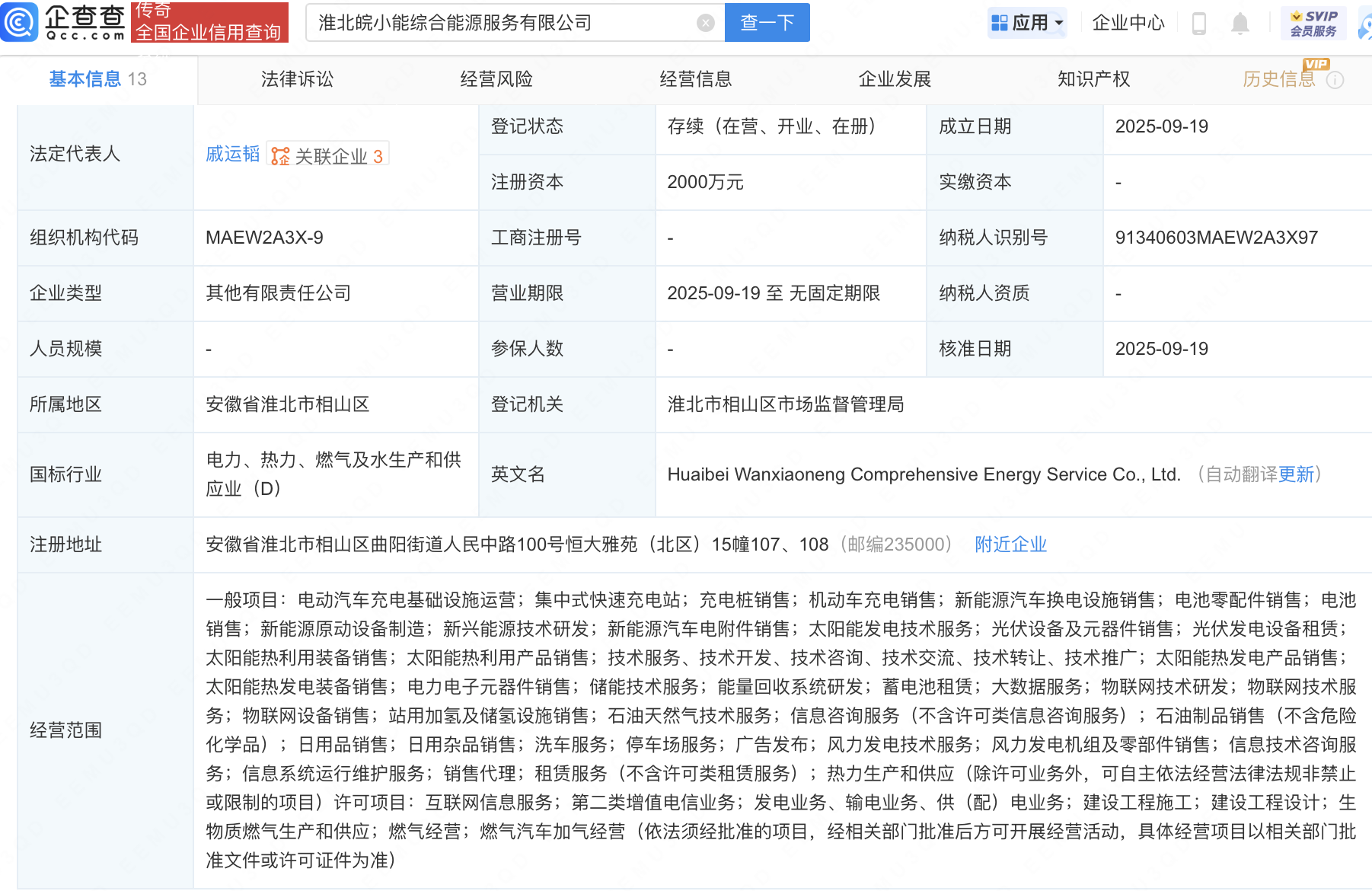1372x891 pixels.
Task: Open notifications via the bell icon
Action: [x=1240, y=24]
